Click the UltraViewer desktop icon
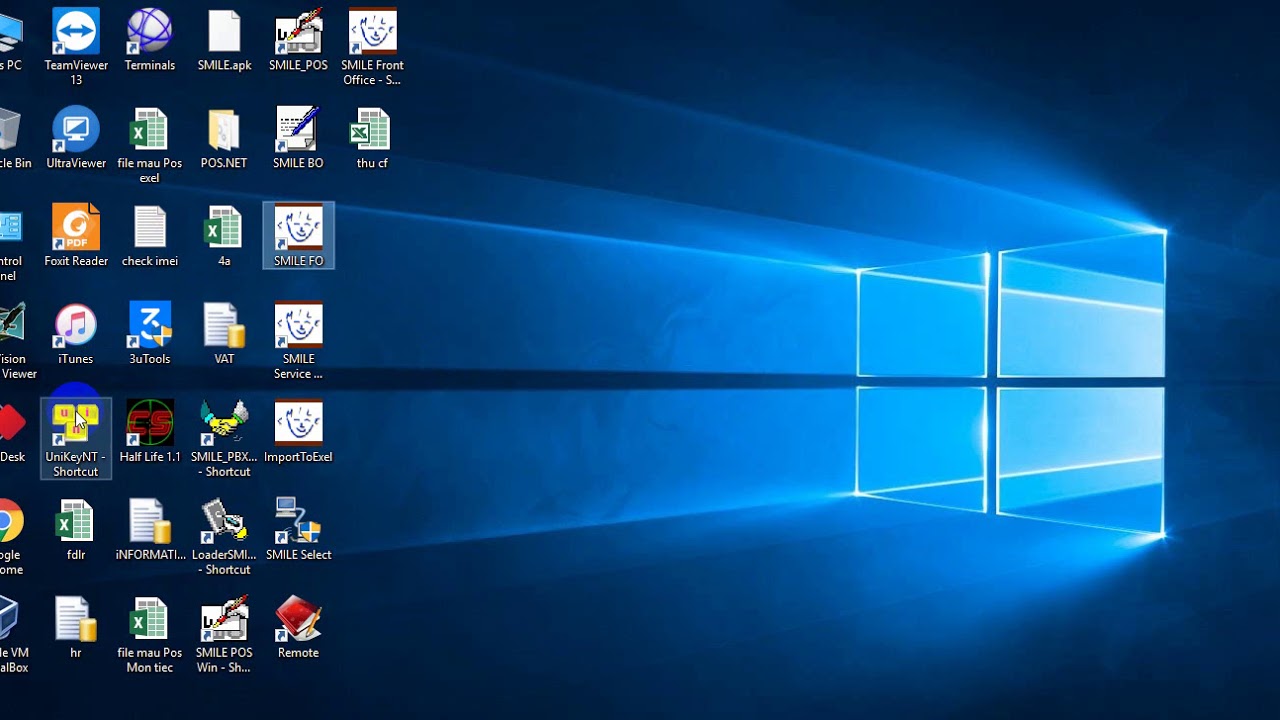1280x720 pixels. point(76,138)
